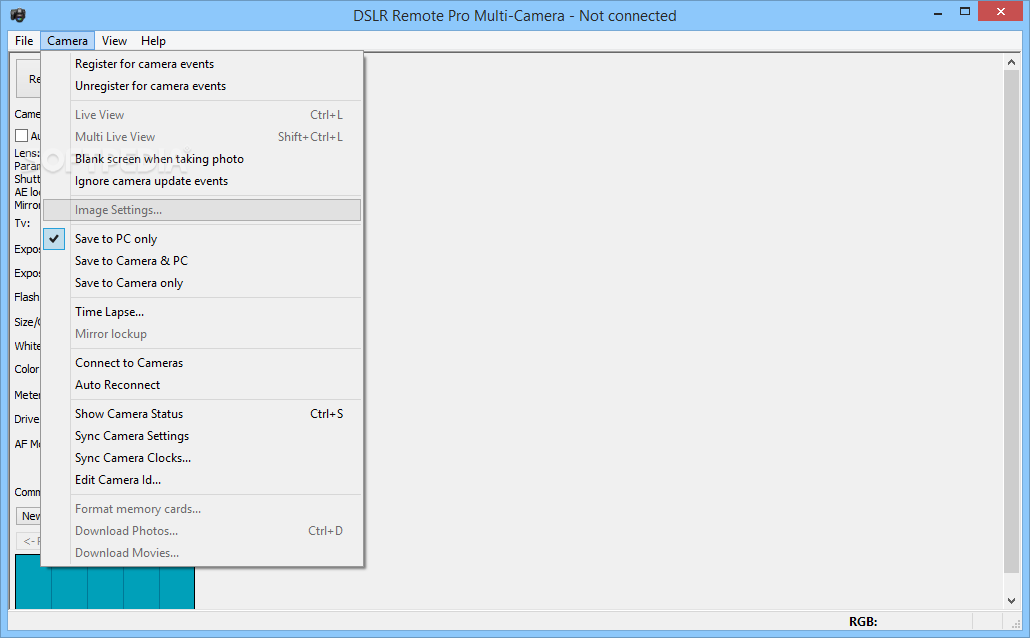Choose Format memory cards entry
1030x638 pixels.
pyautogui.click(x=202, y=509)
